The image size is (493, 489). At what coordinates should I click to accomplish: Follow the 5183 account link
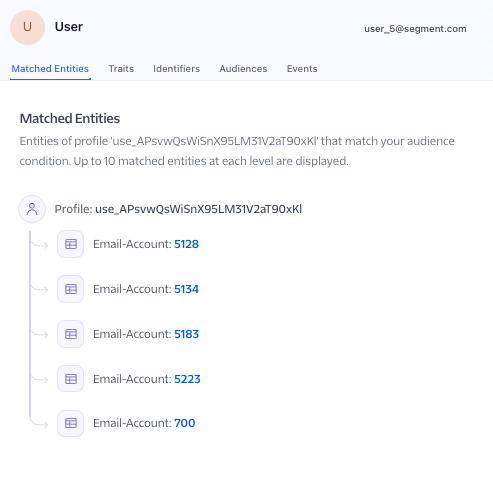[186, 334]
